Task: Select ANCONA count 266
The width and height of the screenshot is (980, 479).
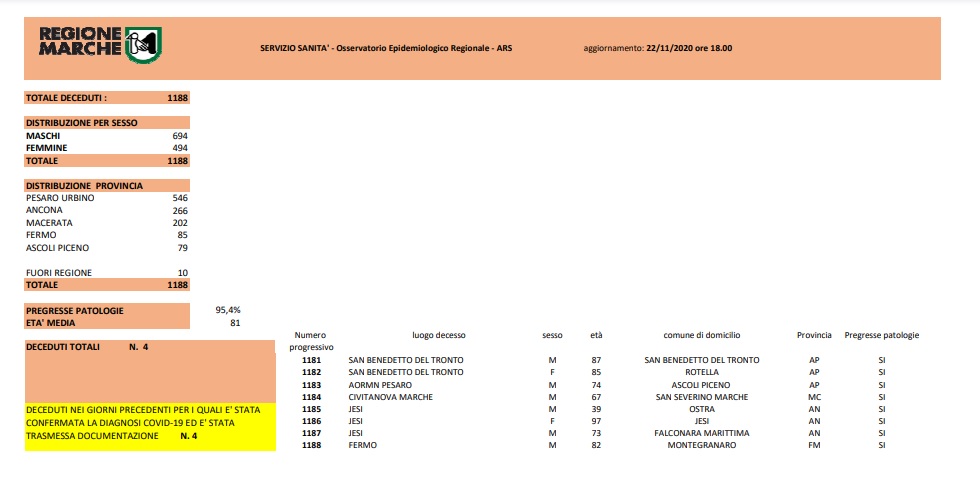Action: [x=180, y=211]
